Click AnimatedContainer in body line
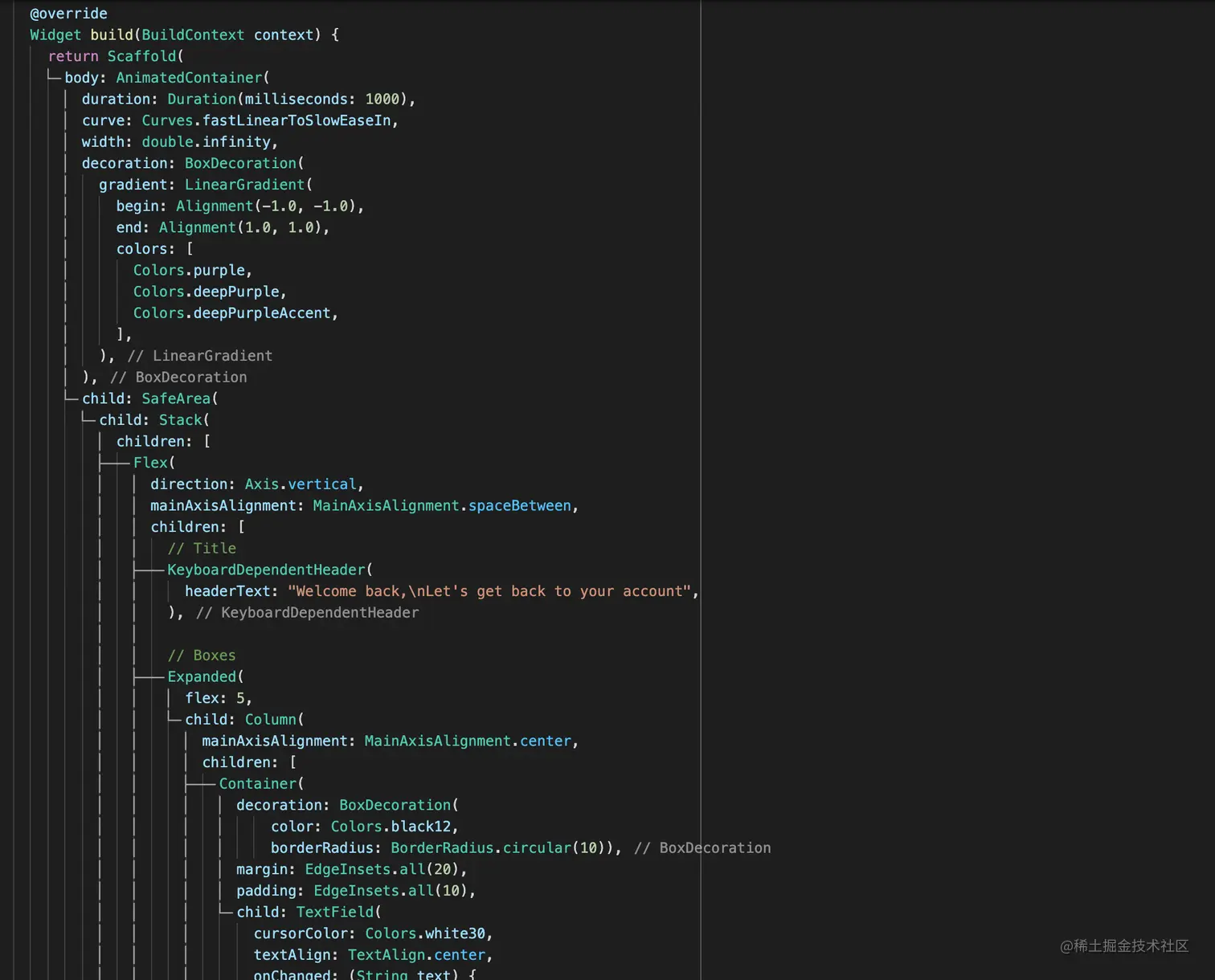The width and height of the screenshot is (1215, 980). pyautogui.click(x=189, y=78)
